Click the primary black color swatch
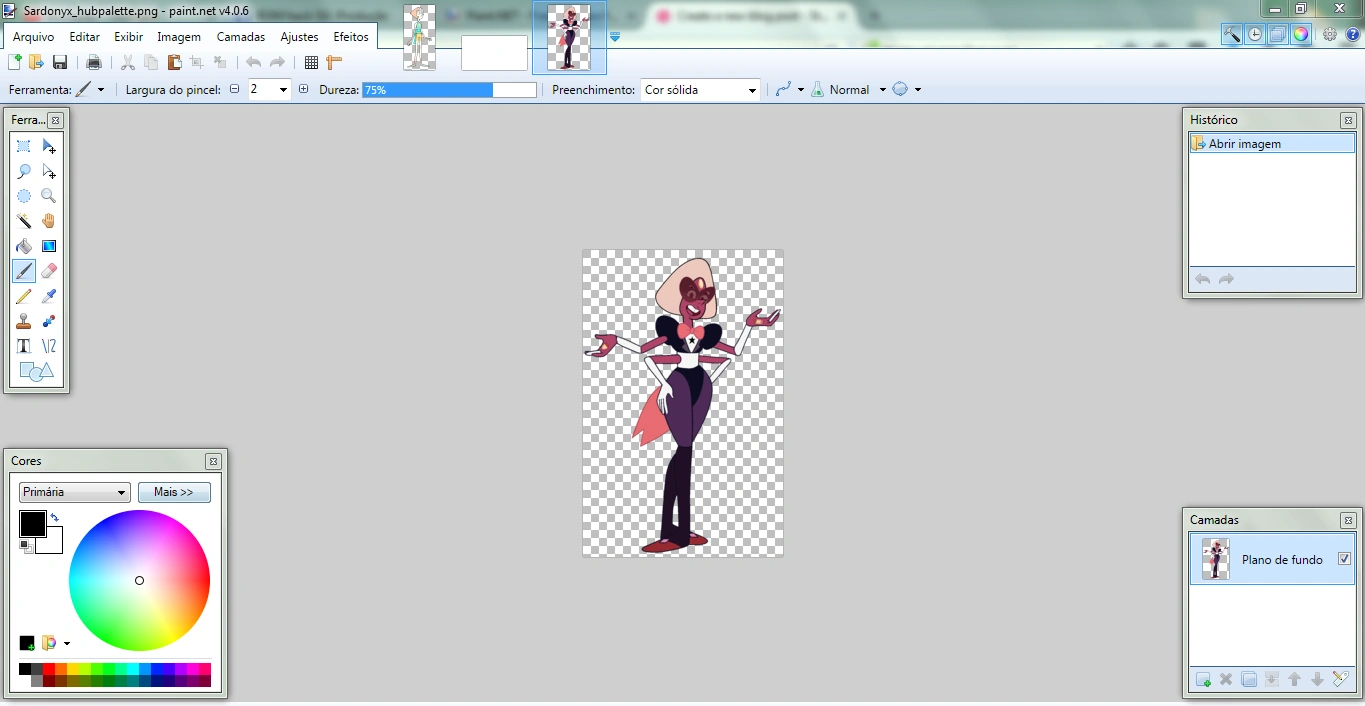1365x706 pixels. click(x=32, y=523)
